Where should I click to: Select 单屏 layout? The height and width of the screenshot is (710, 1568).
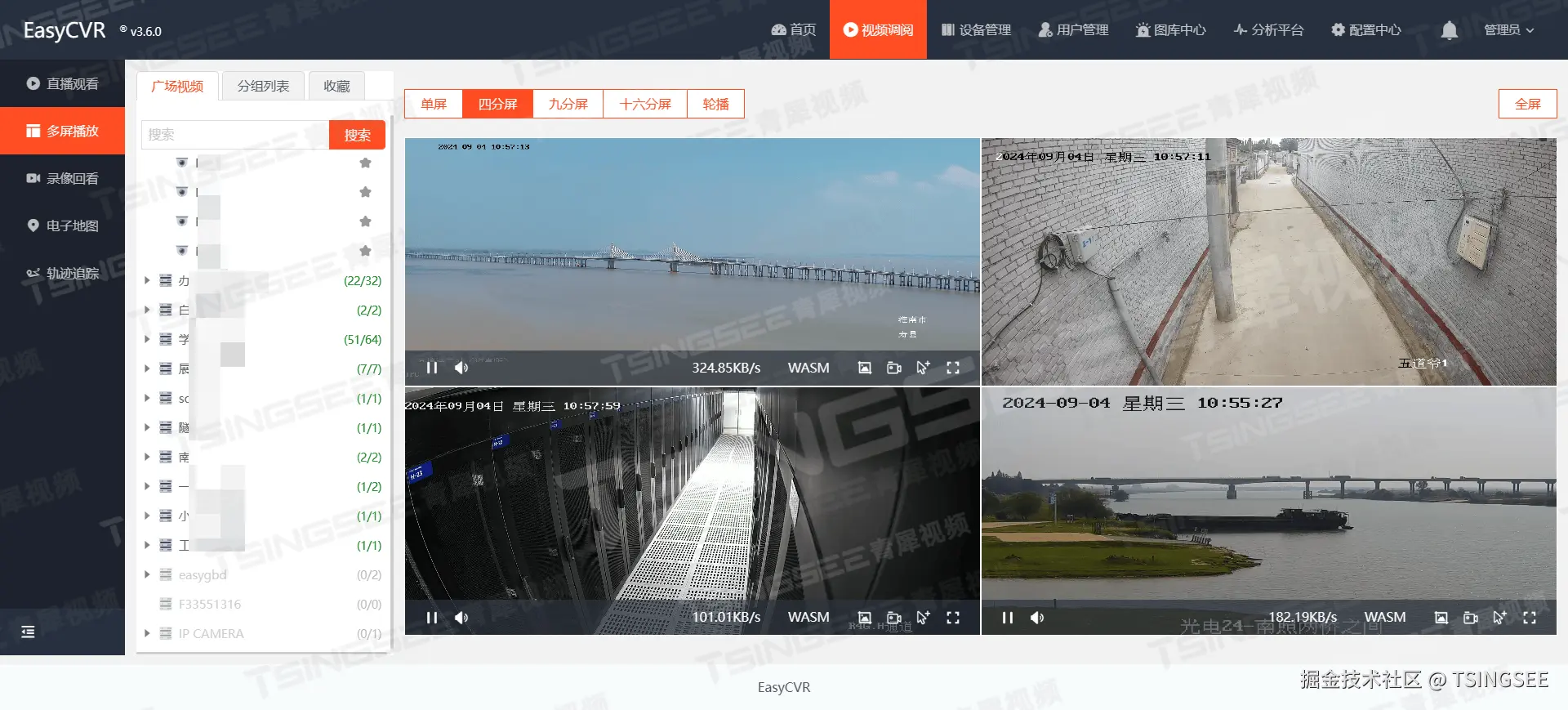pos(434,104)
